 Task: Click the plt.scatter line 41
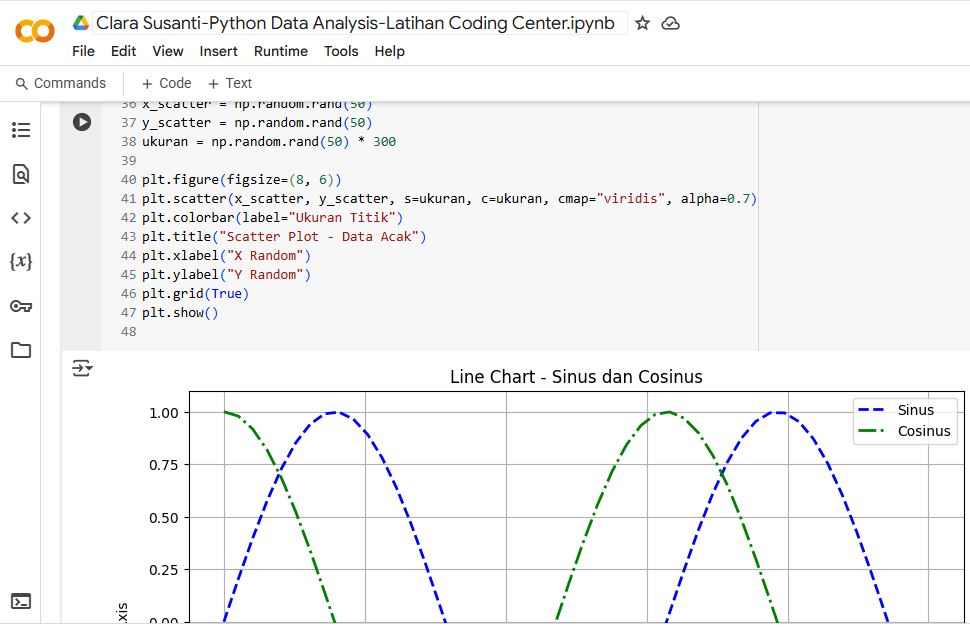(x=449, y=199)
